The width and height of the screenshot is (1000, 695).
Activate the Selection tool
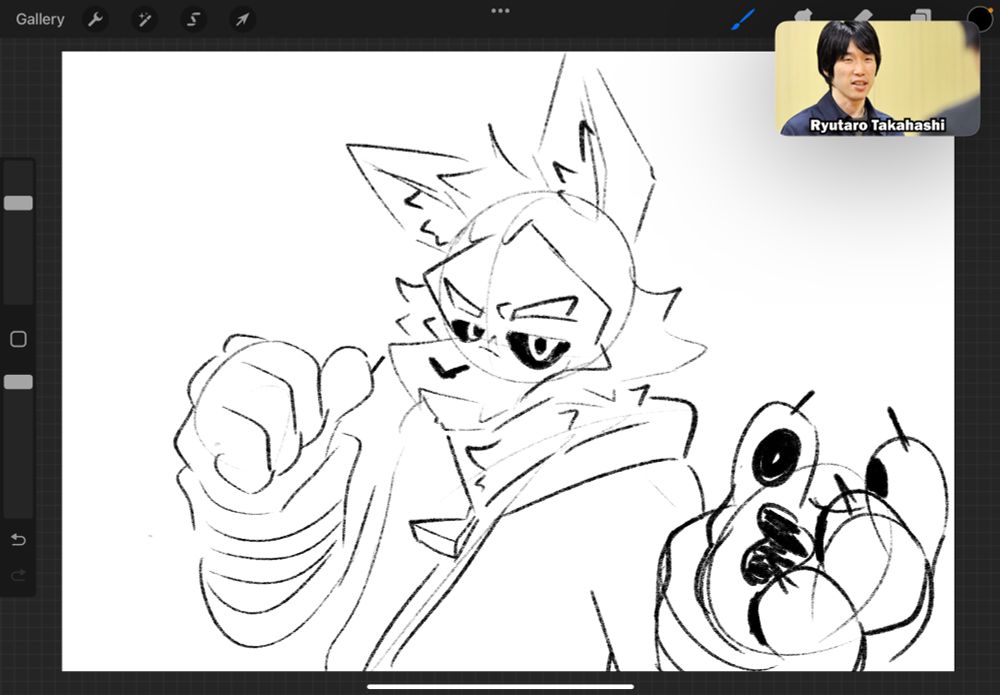tap(193, 20)
